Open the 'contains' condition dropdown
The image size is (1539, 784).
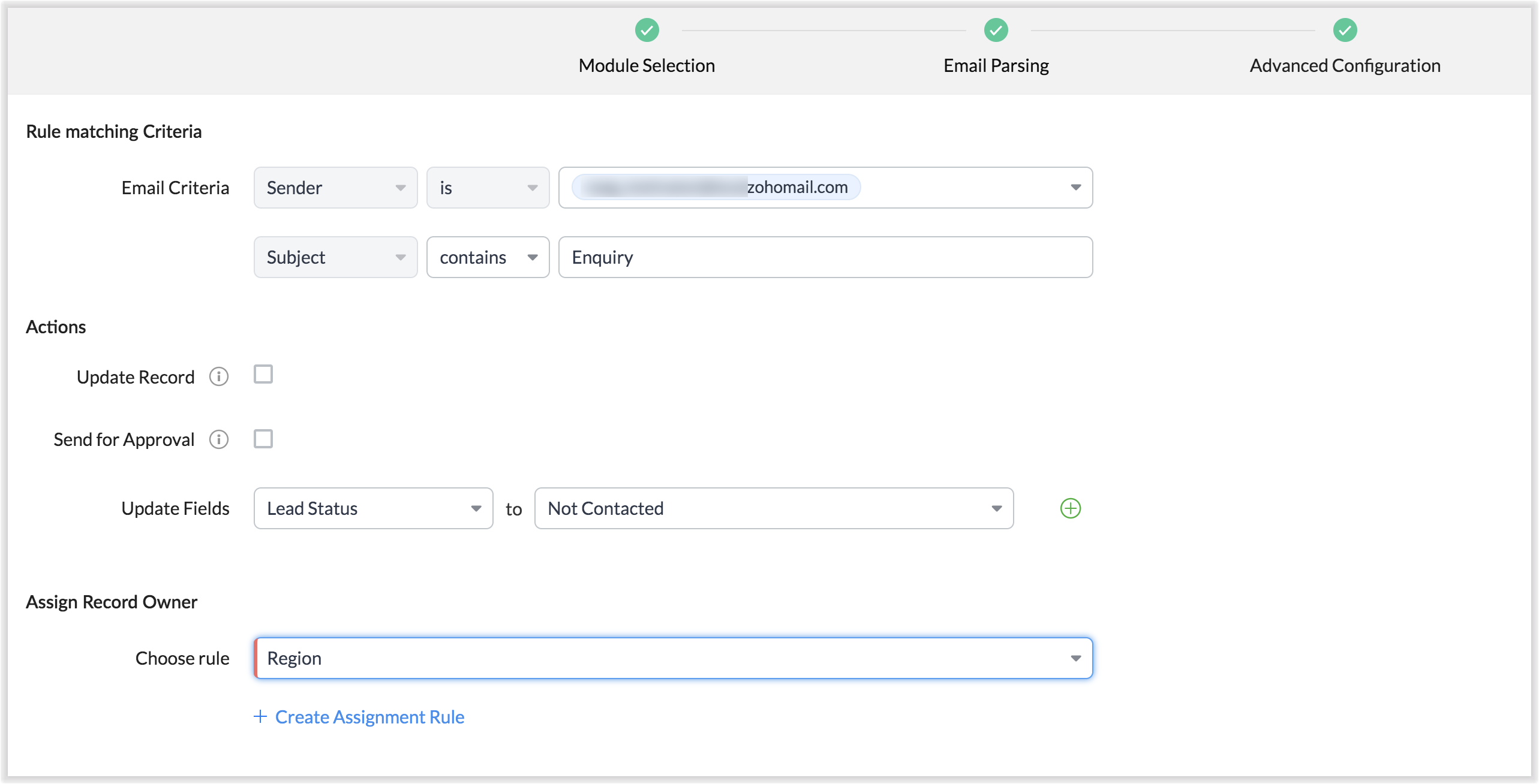pos(488,257)
